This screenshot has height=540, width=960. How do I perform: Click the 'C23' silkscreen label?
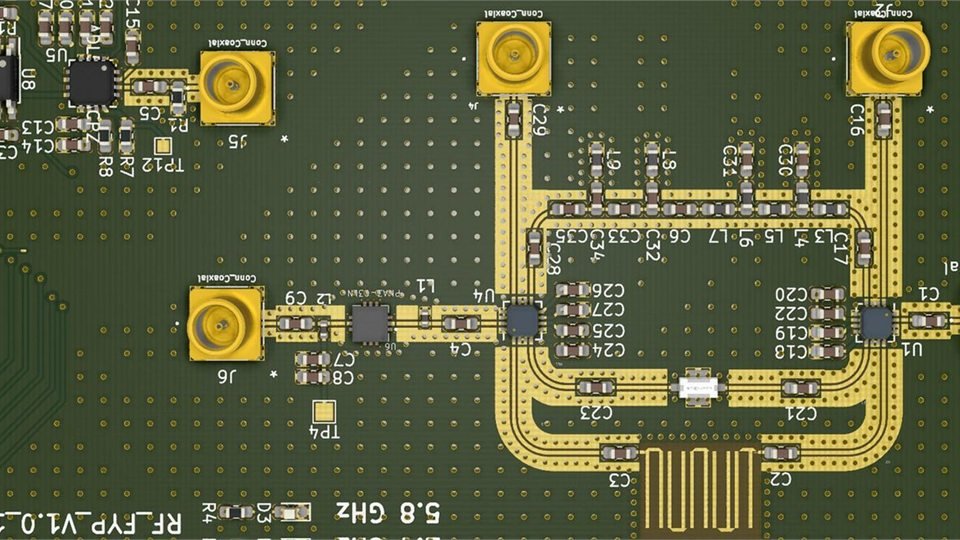point(596,413)
